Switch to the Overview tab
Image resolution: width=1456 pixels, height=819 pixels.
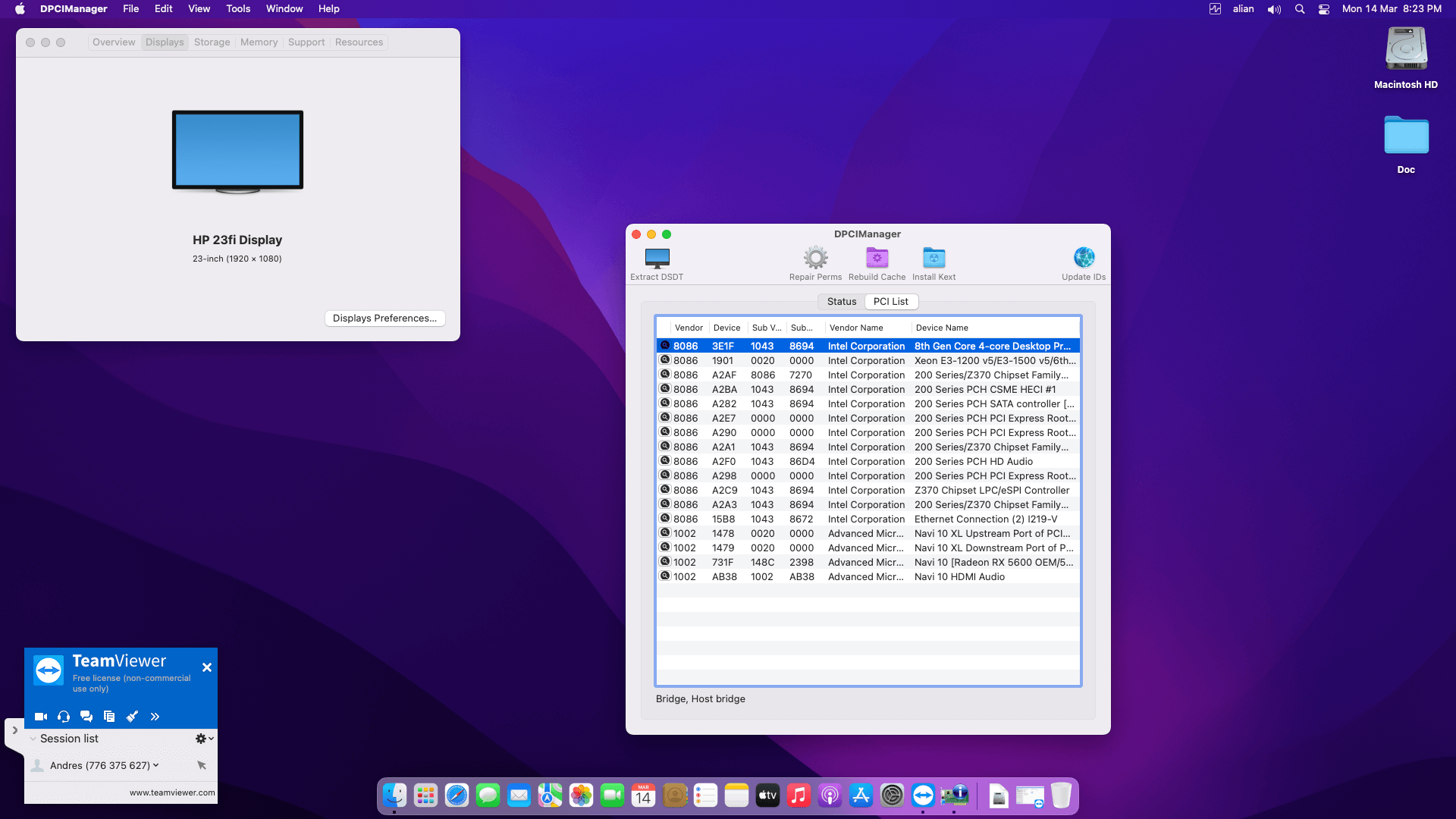[x=114, y=42]
